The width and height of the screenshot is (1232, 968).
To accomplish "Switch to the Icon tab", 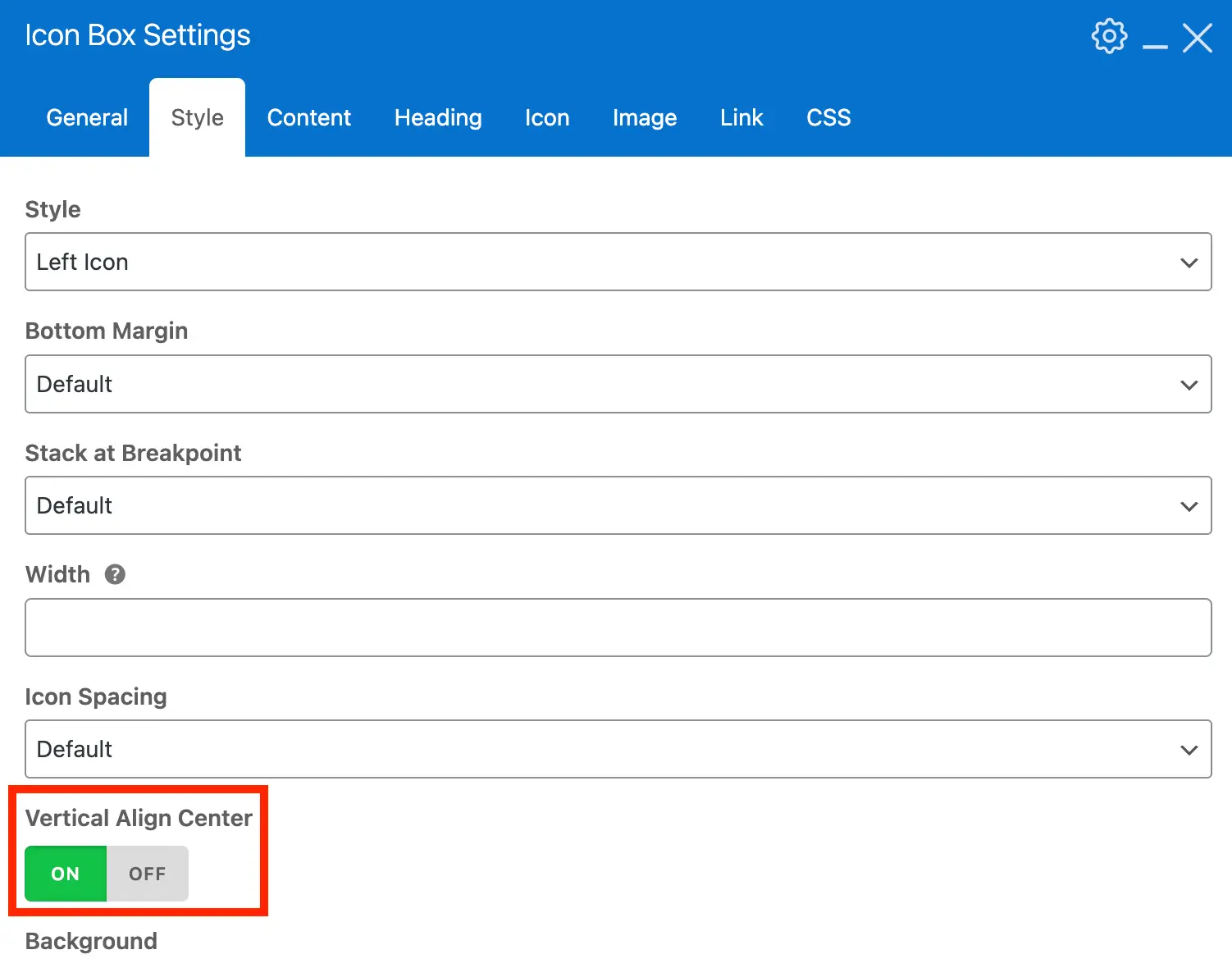I will (547, 117).
